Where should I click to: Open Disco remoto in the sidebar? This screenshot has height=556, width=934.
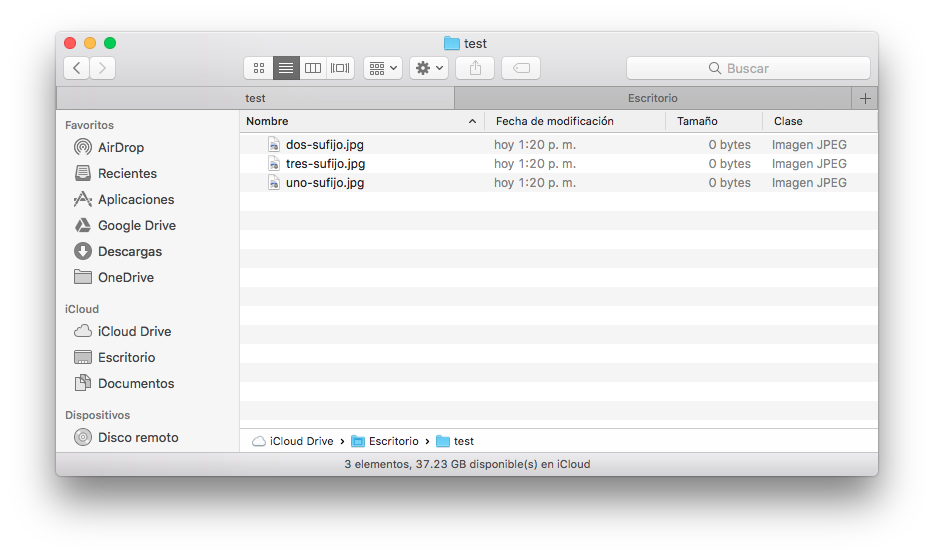pyautogui.click(x=126, y=437)
